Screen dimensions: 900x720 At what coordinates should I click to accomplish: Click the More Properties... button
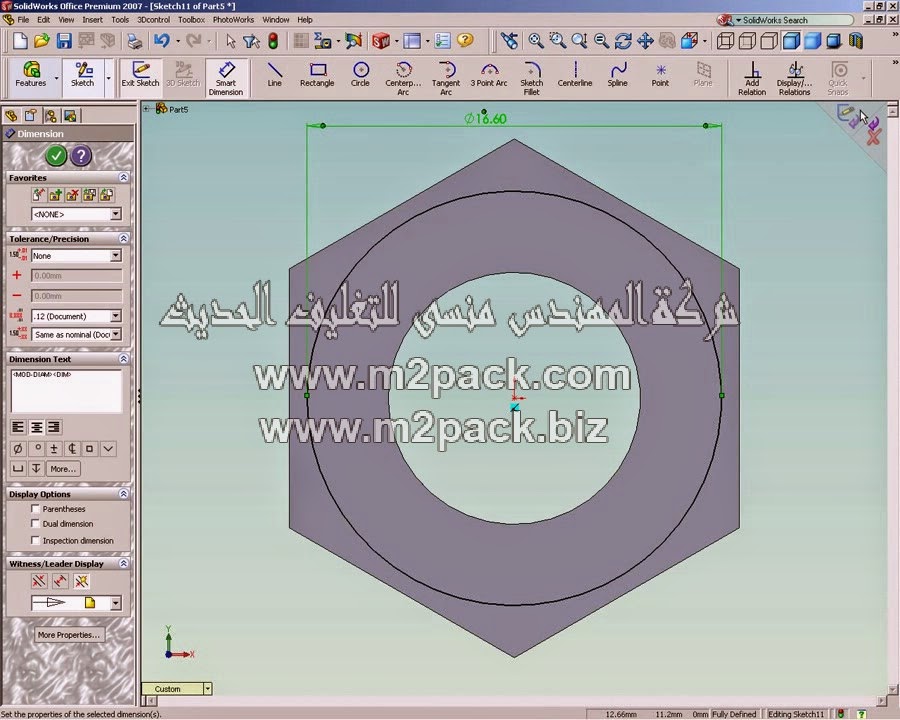point(69,634)
